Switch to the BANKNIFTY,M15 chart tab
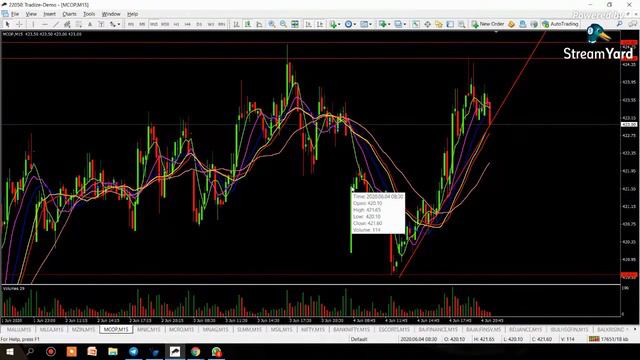This screenshot has height=360, width=640. click(x=351, y=329)
